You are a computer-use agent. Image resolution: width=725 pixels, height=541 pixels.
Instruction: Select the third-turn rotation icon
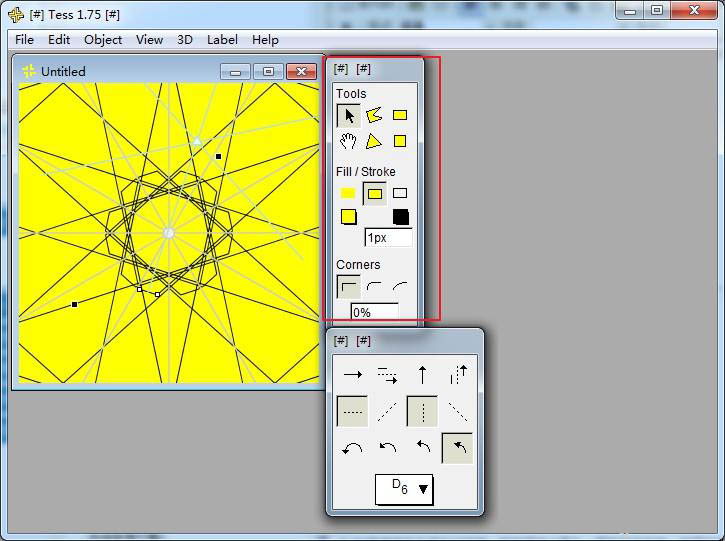tap(387, 448)
